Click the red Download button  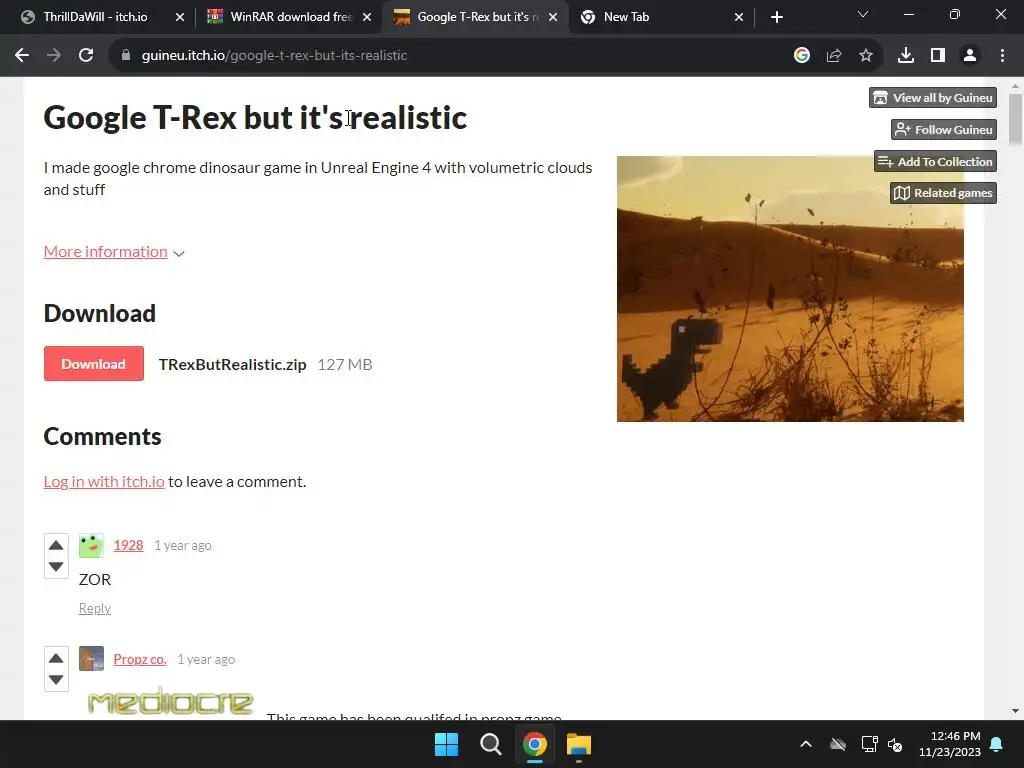(x=93, y=364)
